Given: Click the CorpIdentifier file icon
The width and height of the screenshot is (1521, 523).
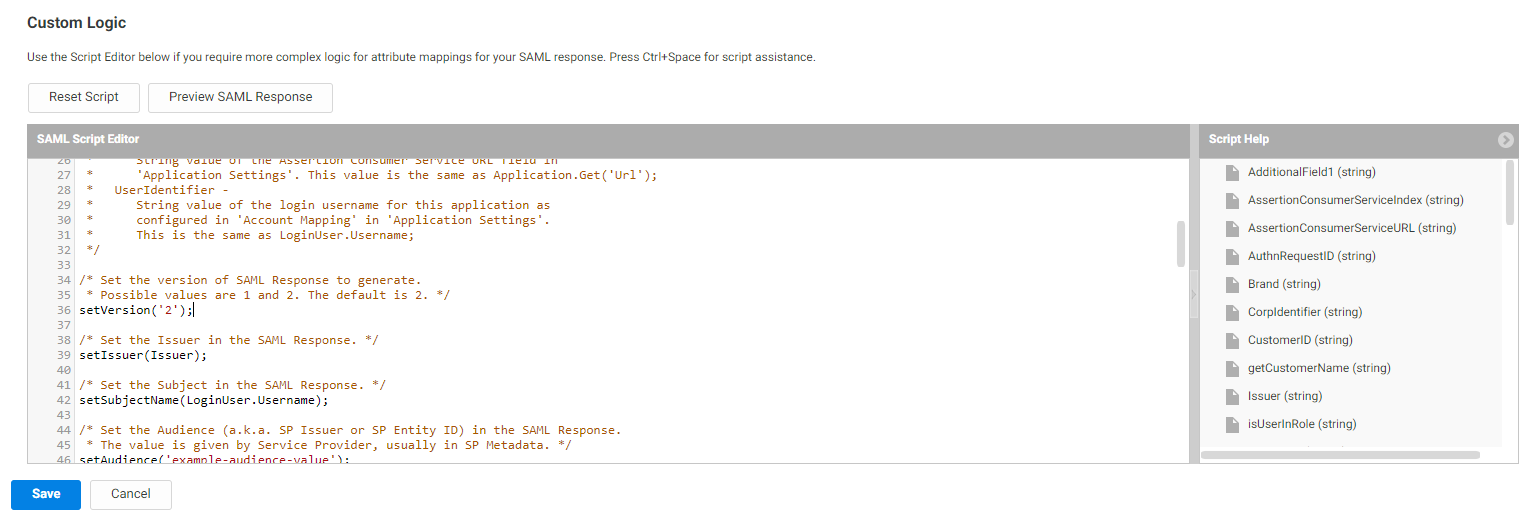Looking at the screenshot, I should pos(1232,312).
